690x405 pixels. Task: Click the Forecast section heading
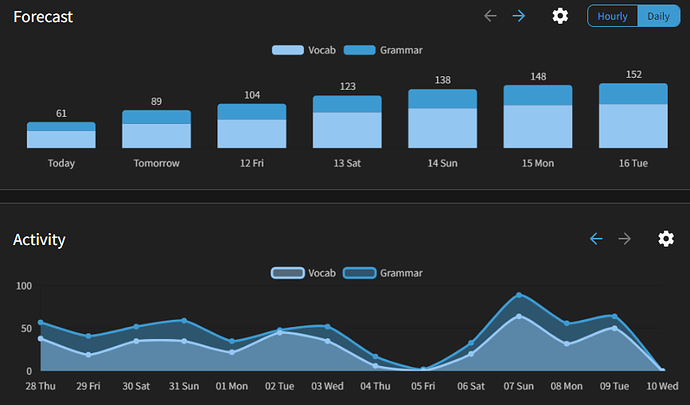point(43,17)
